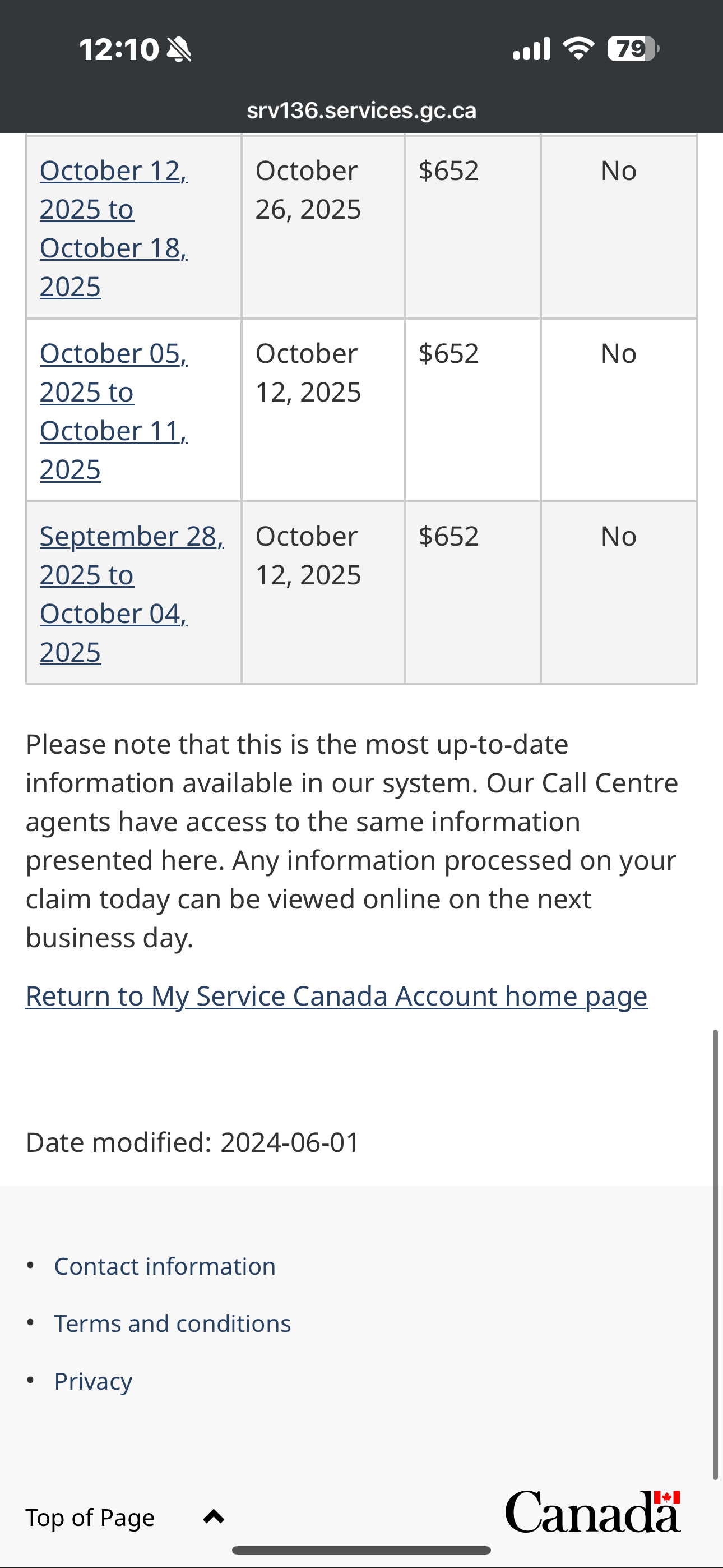
Task: Return to My Service Canada Account home page
Action: 336,997
